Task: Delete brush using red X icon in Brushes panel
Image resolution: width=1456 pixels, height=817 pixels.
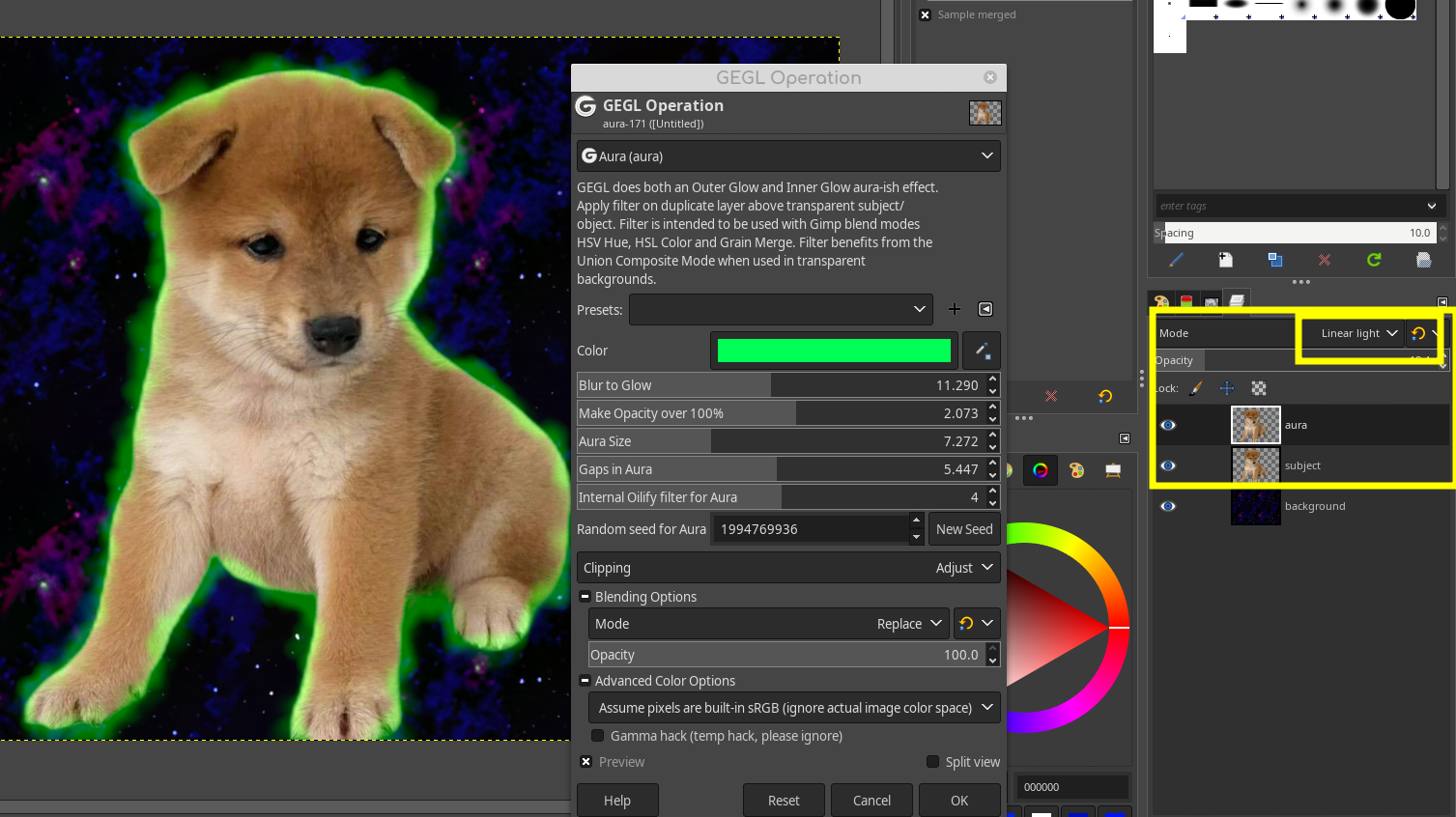Action: [1325, 260]
